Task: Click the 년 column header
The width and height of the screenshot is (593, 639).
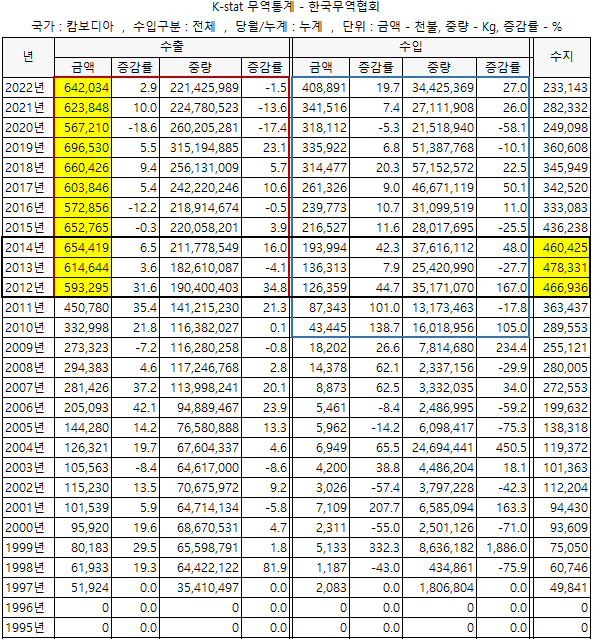Action: 28,57
